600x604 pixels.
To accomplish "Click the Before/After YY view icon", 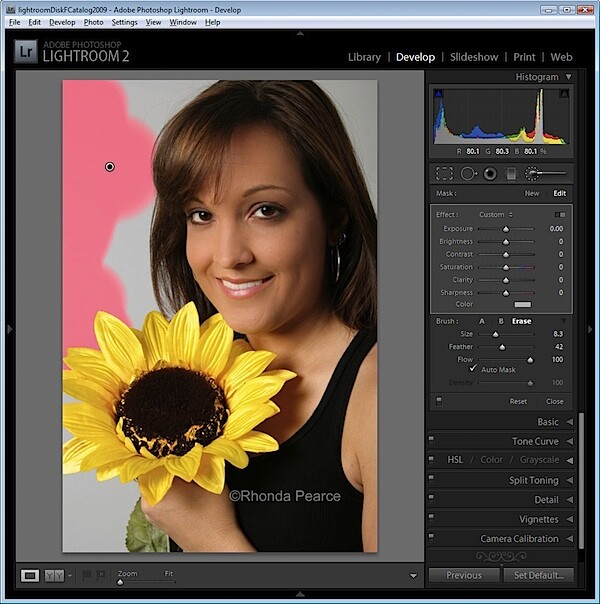I will 54,575.
